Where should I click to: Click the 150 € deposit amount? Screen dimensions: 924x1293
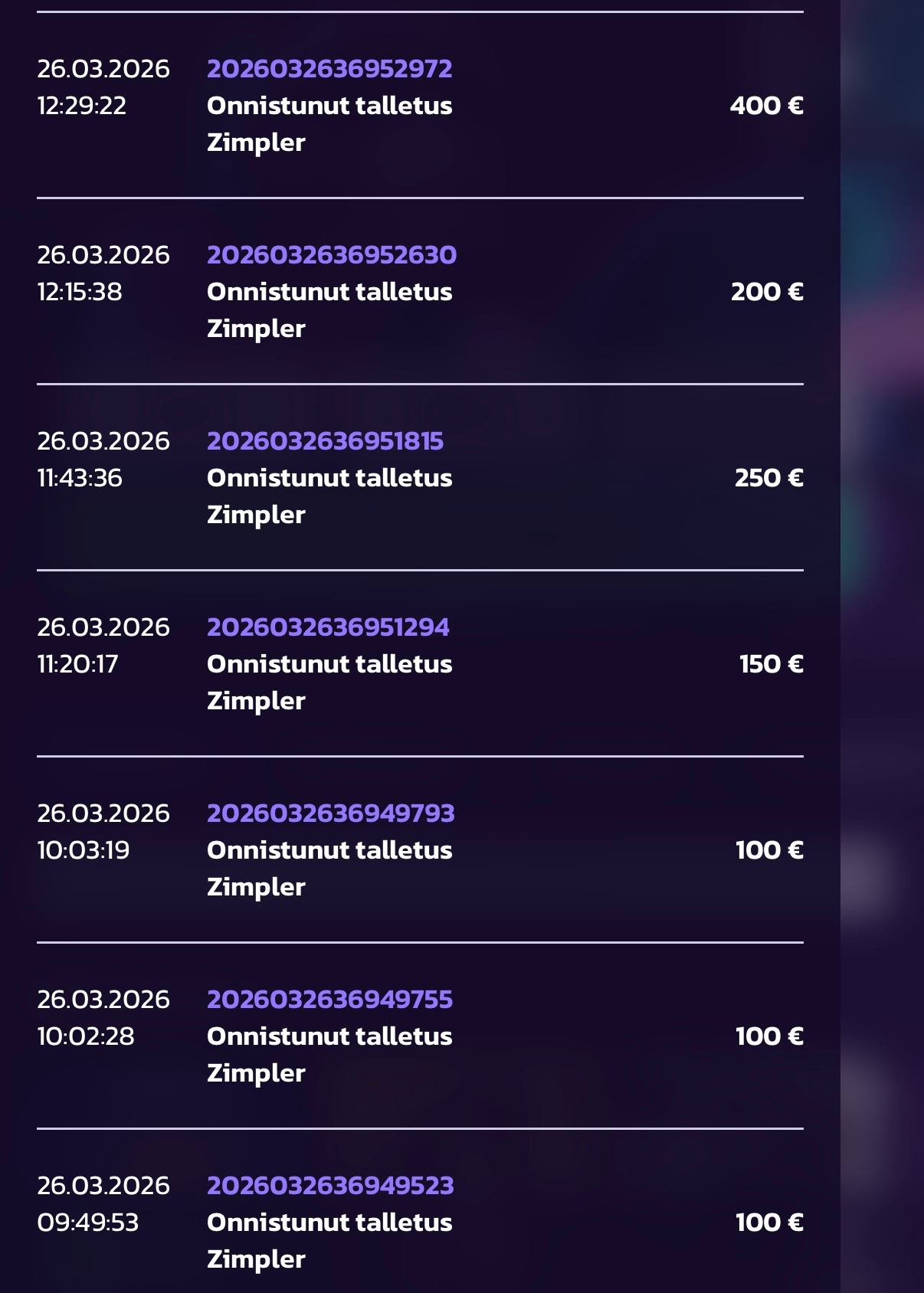point(771,664)
